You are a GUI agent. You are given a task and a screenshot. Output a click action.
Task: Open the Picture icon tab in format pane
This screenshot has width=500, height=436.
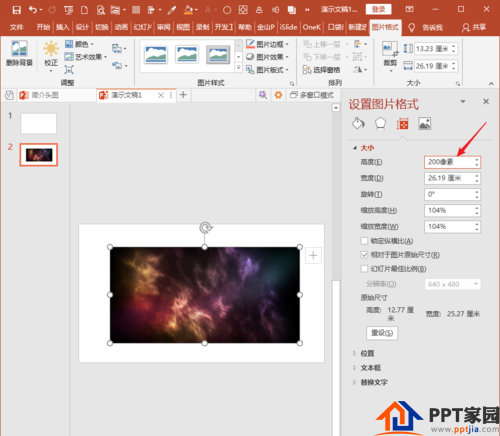tap(425, 124)
